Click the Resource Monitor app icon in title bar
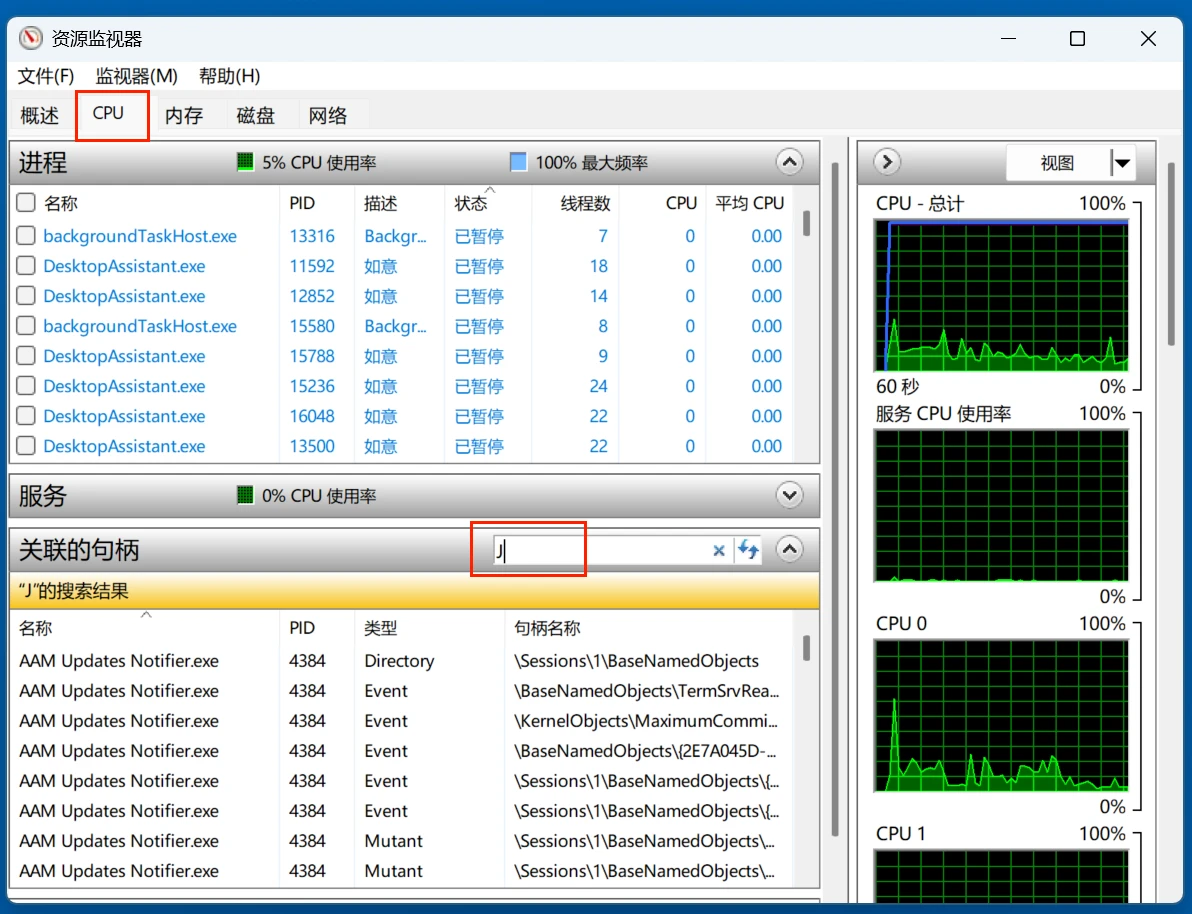 [30, 38]
